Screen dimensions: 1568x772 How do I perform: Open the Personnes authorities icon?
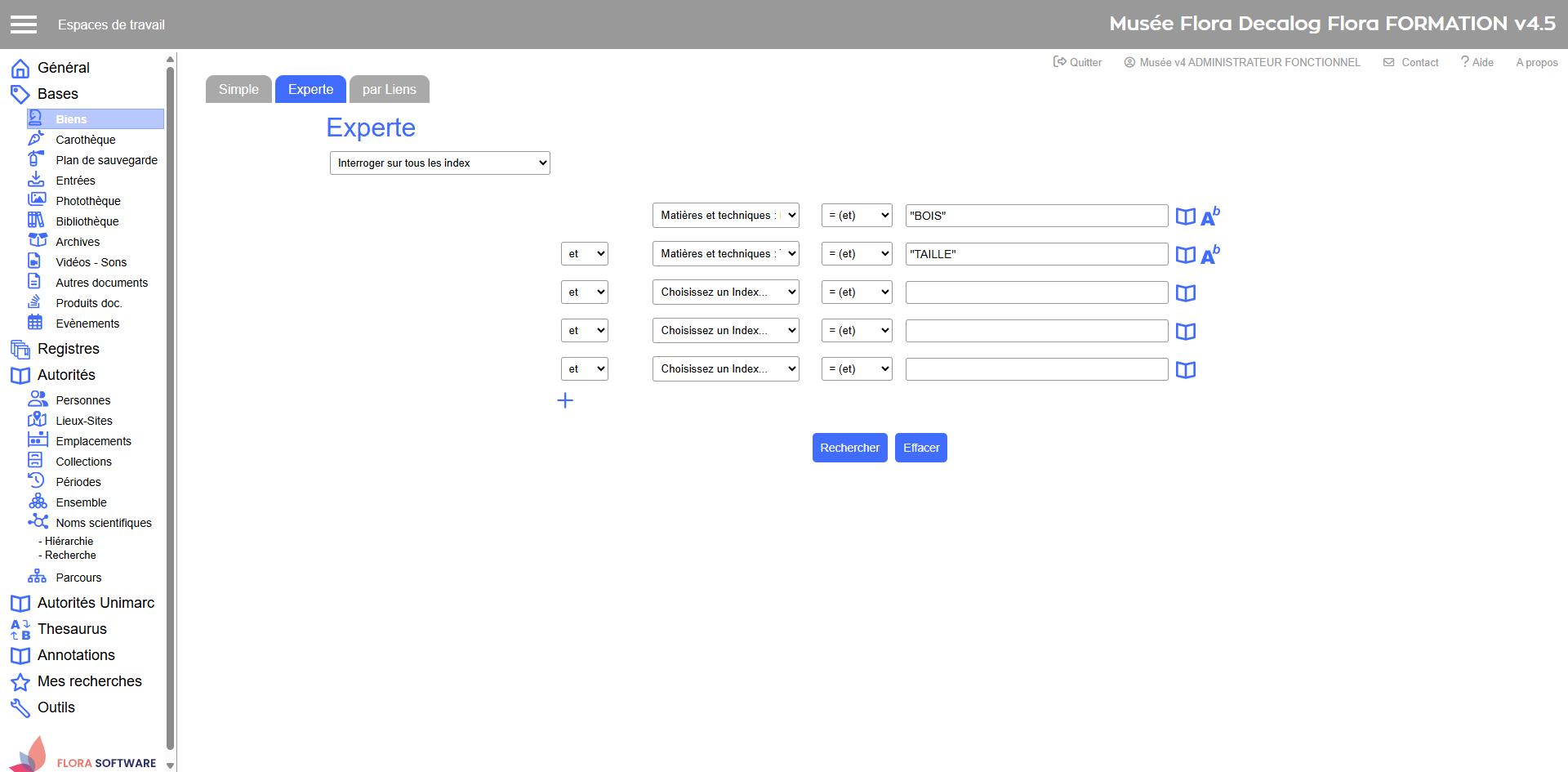(38, 399)
